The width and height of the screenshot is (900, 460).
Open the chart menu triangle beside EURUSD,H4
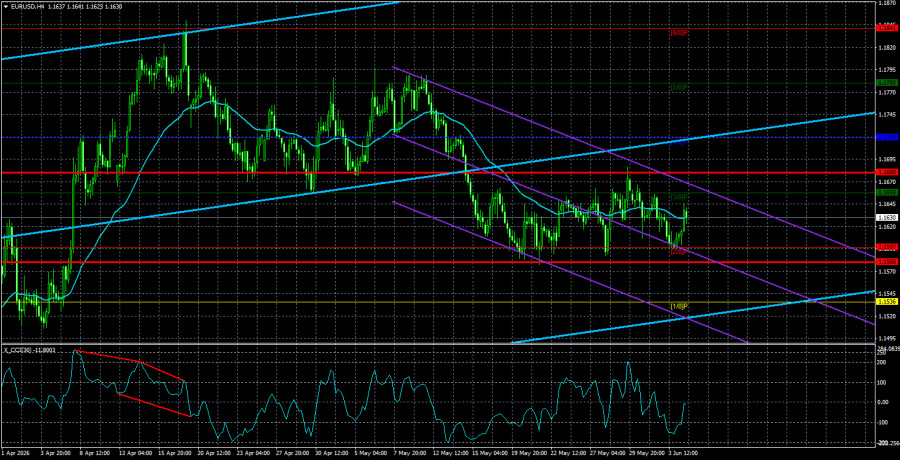(6, 6)
